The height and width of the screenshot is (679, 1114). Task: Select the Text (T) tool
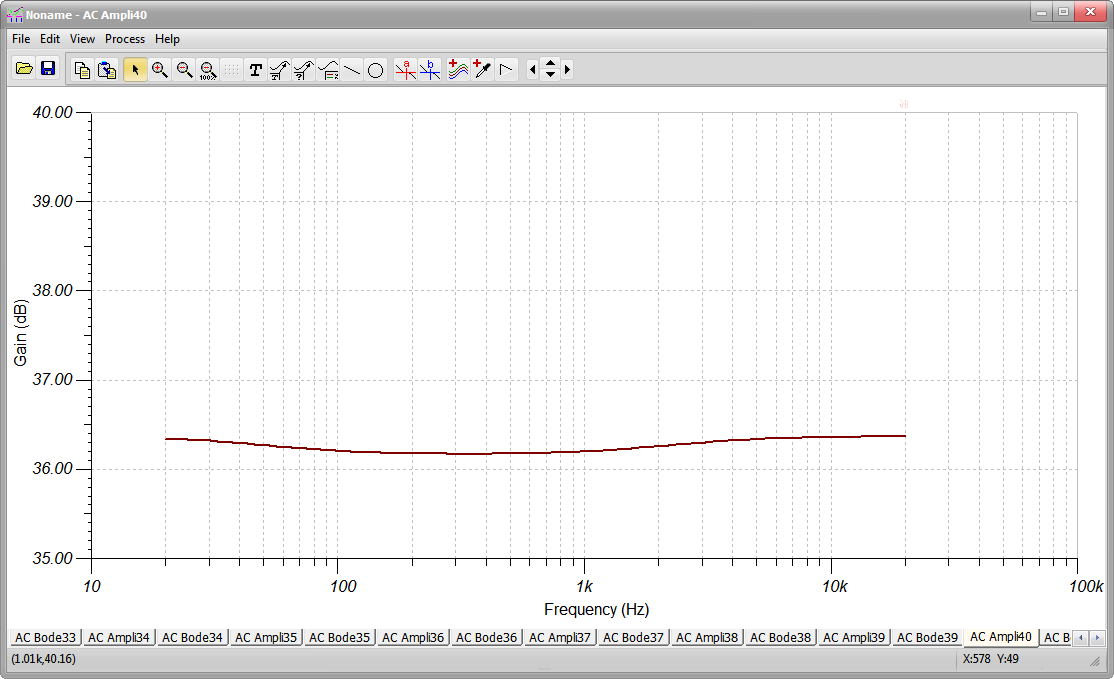256,70
